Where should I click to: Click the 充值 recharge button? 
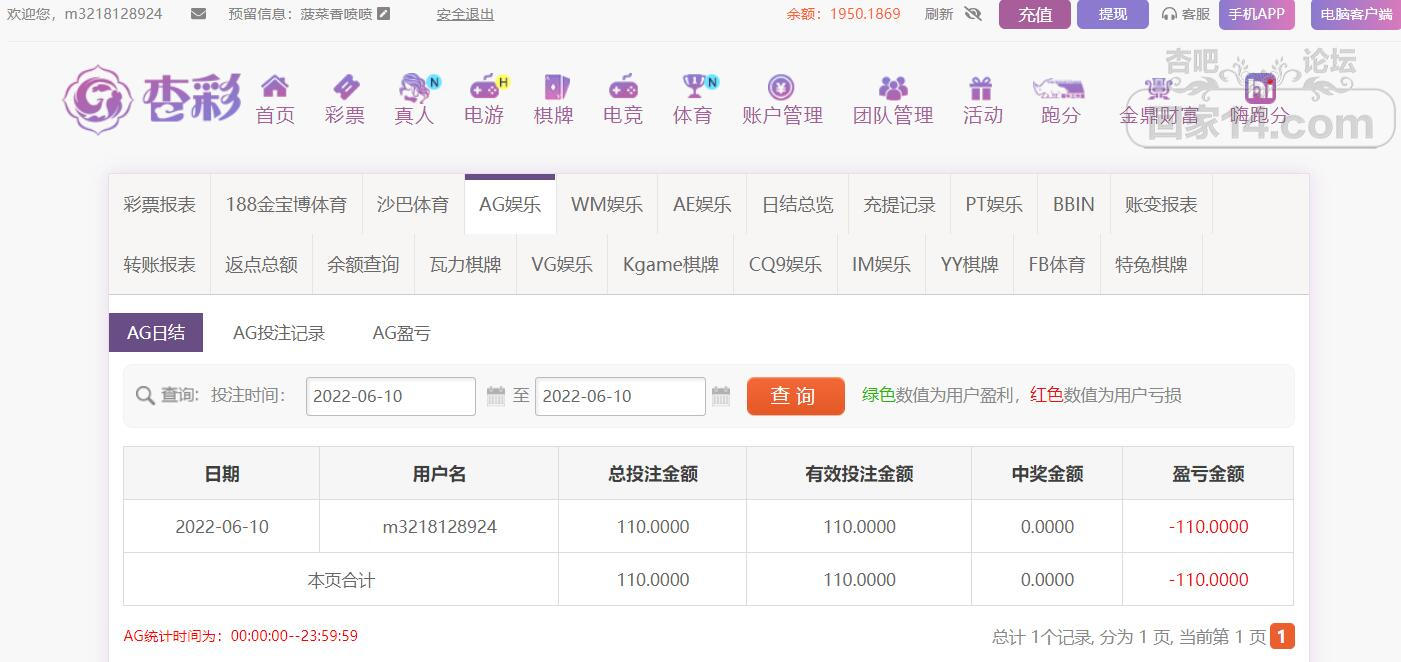tap(1034, 14)
